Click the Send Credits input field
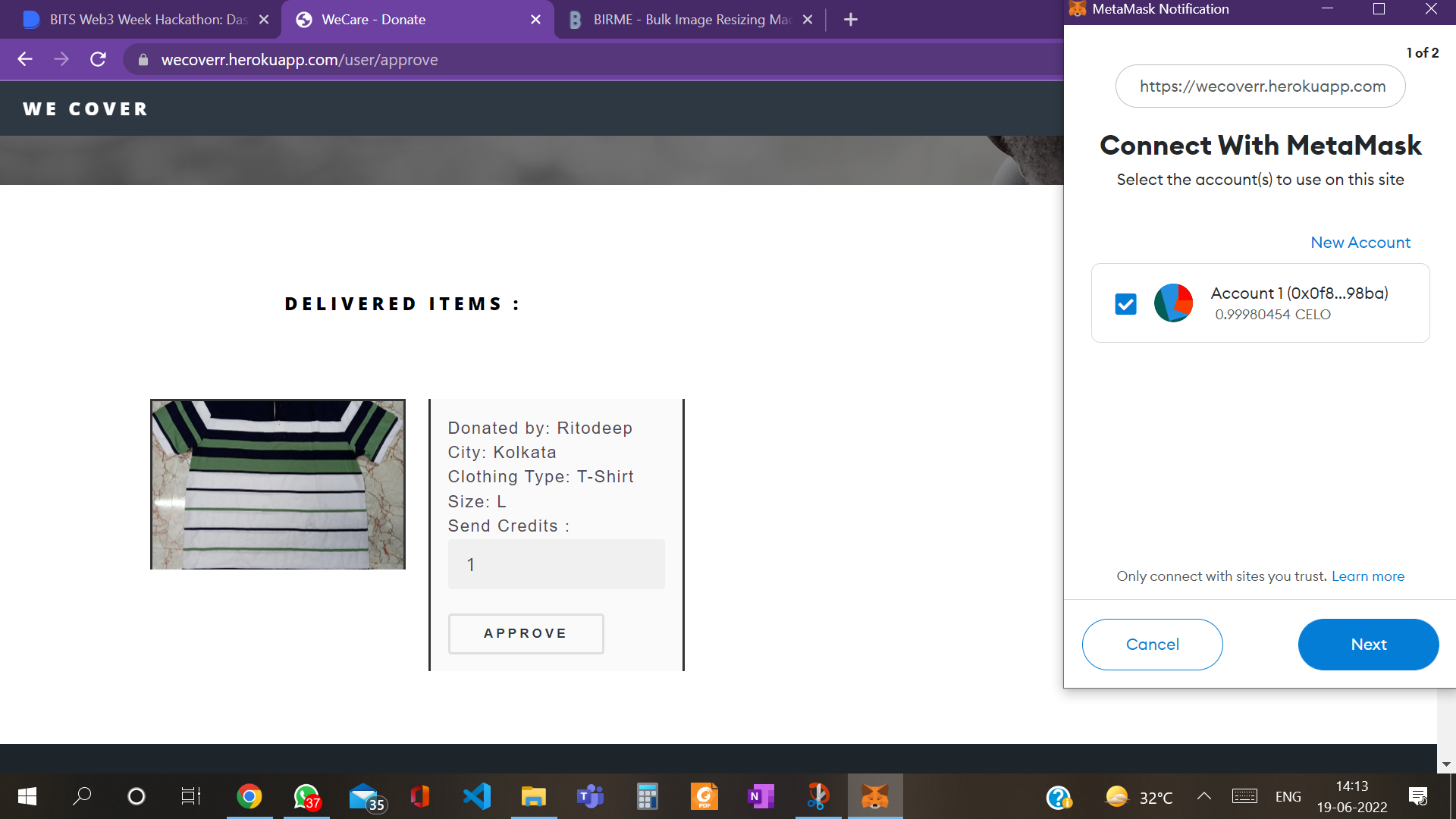Image resolution: width=1456 pixels, height=819 pixels. (x=556, y=564)
